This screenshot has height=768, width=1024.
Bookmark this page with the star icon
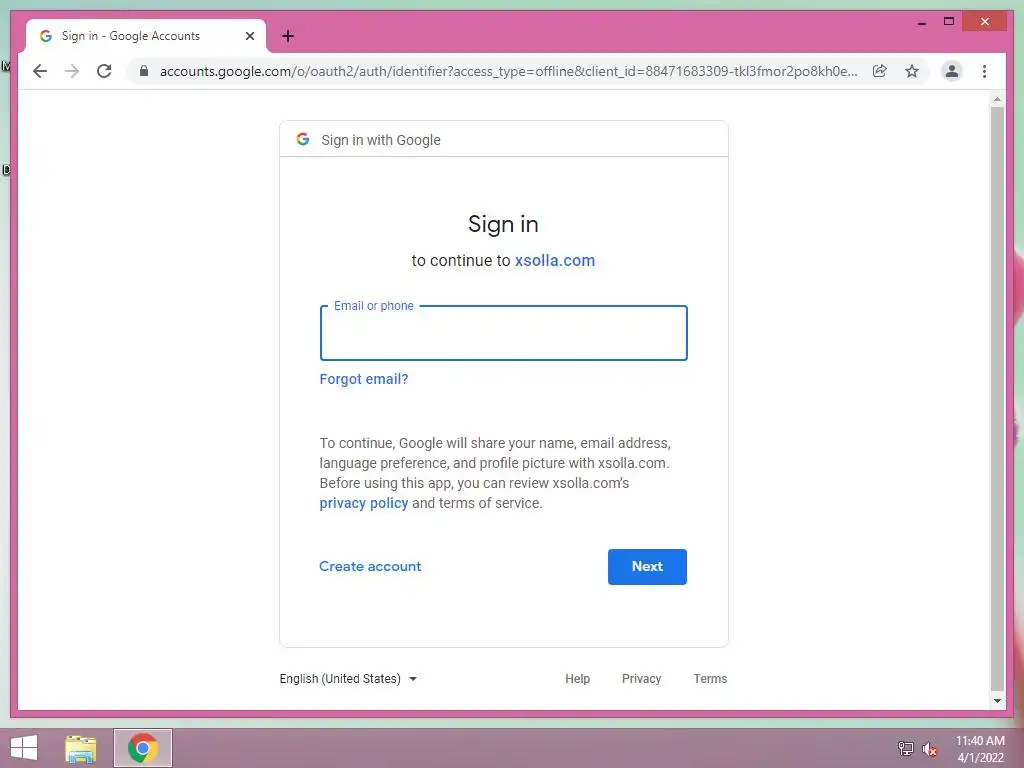coord(912,71)
